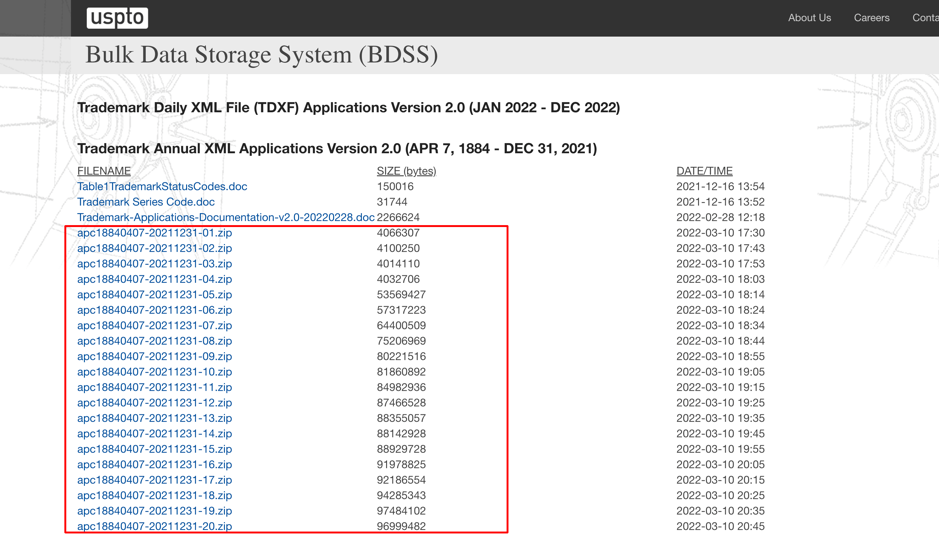The height and width of the screenshot is (535, 939).
Task: Select the date 2022-03-10 19:45
Action: (720, 434)
